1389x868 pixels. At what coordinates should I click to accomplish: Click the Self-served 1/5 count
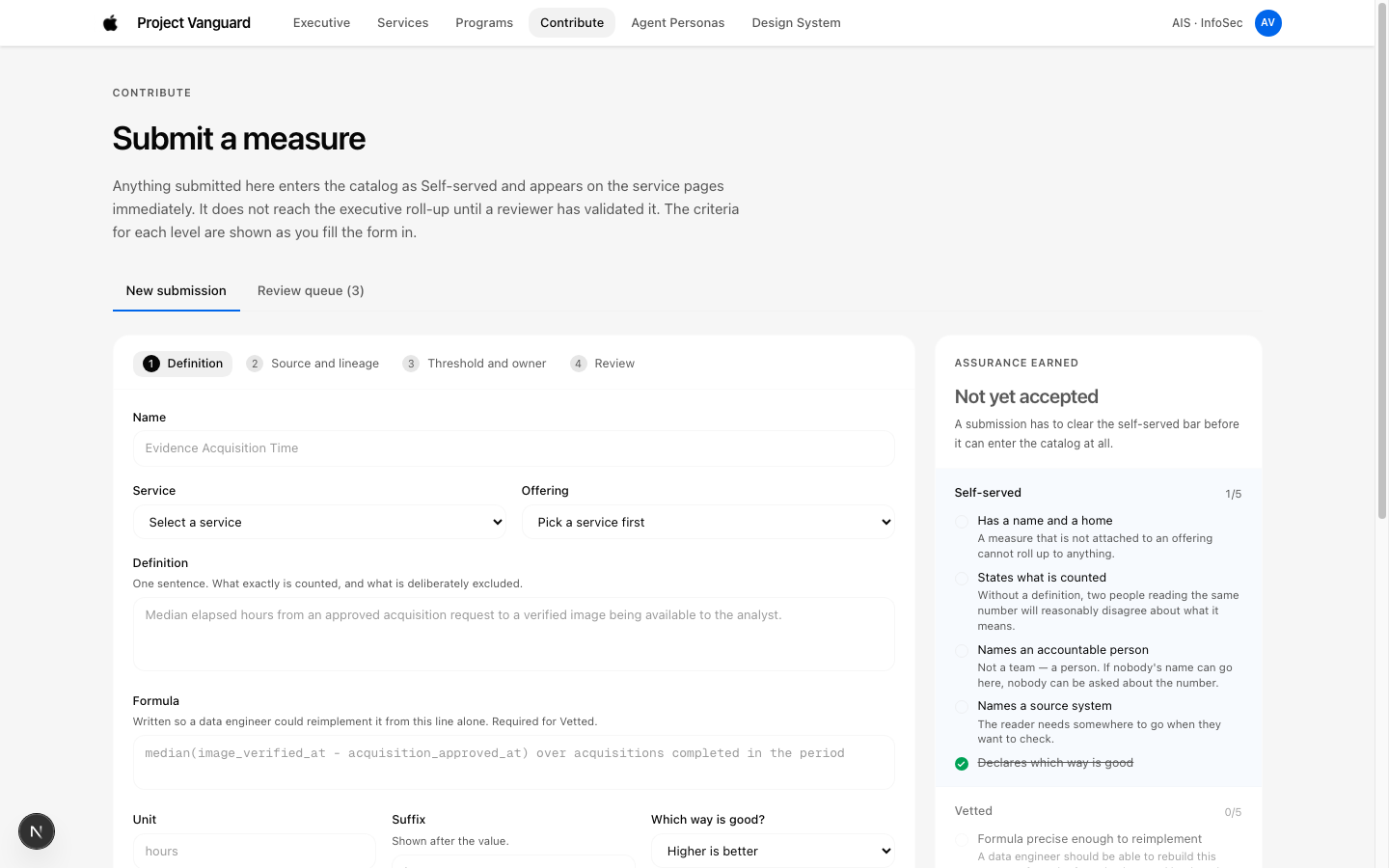click(1233, 494)
